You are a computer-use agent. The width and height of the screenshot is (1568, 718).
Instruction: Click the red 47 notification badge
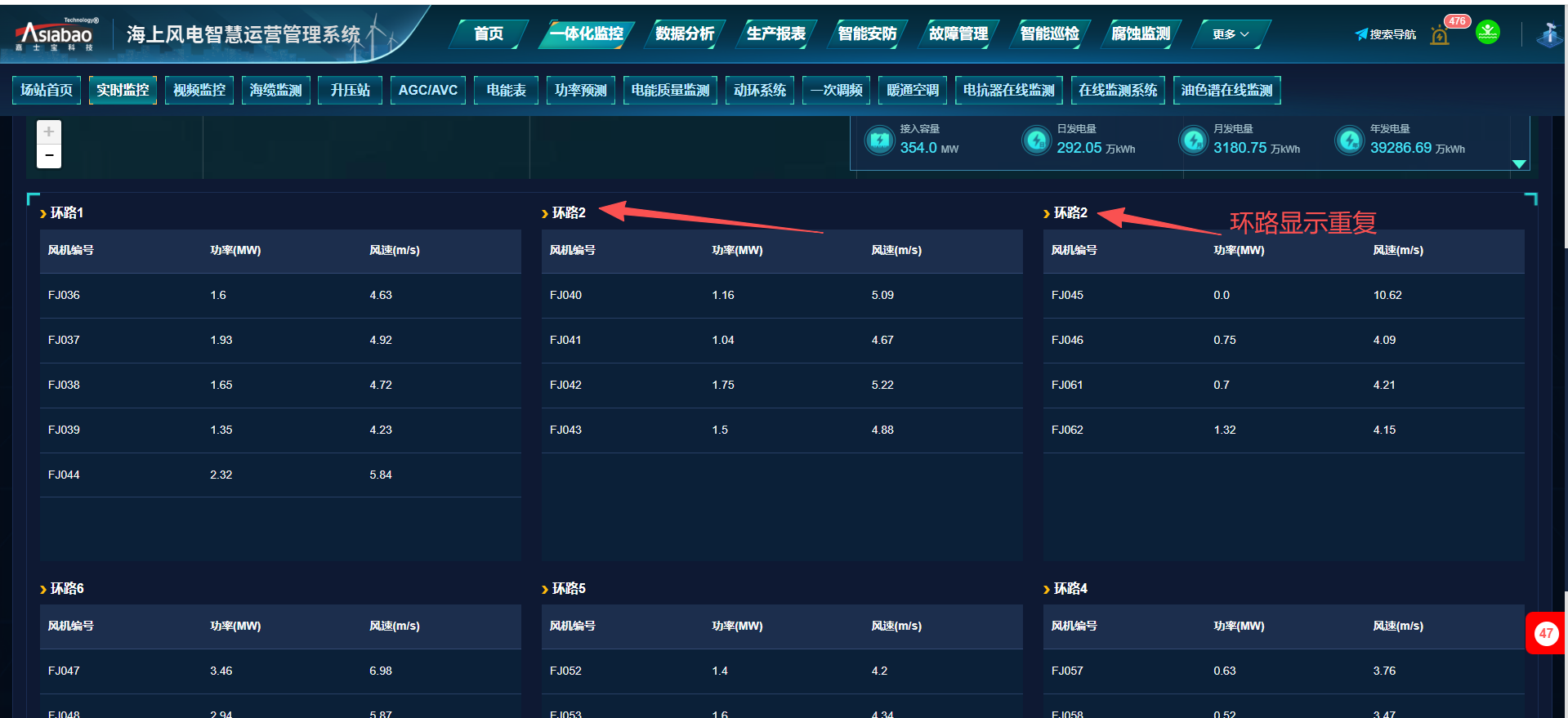[1545, 633]
